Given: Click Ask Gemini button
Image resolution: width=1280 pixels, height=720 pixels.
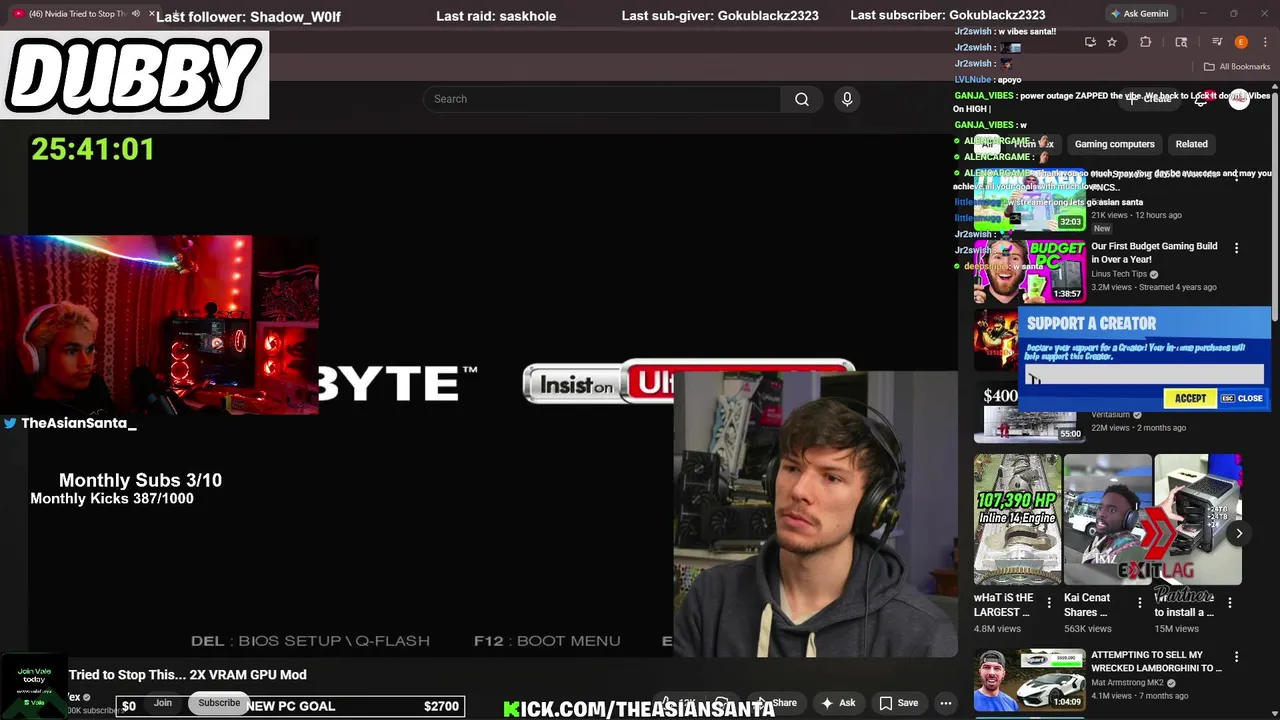Looking at the screenshot, I should (1138, 14).
